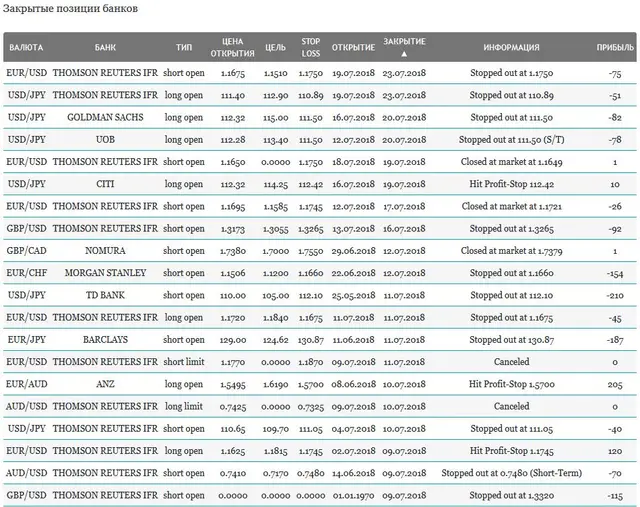Click EUR/CHF currency pair cell
This screenshot has width=640, height=507.
point(27,273)
